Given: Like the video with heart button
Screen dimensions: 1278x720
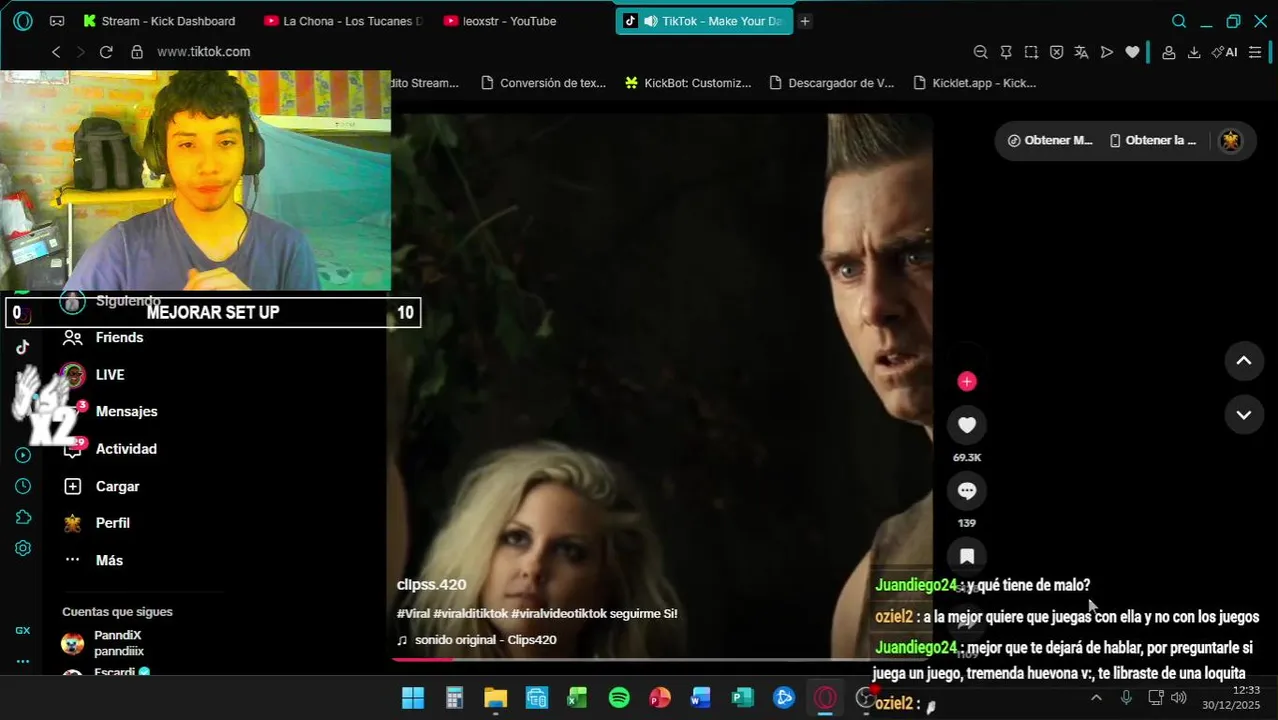Looking at the screenshot, I should pos(967,425).
